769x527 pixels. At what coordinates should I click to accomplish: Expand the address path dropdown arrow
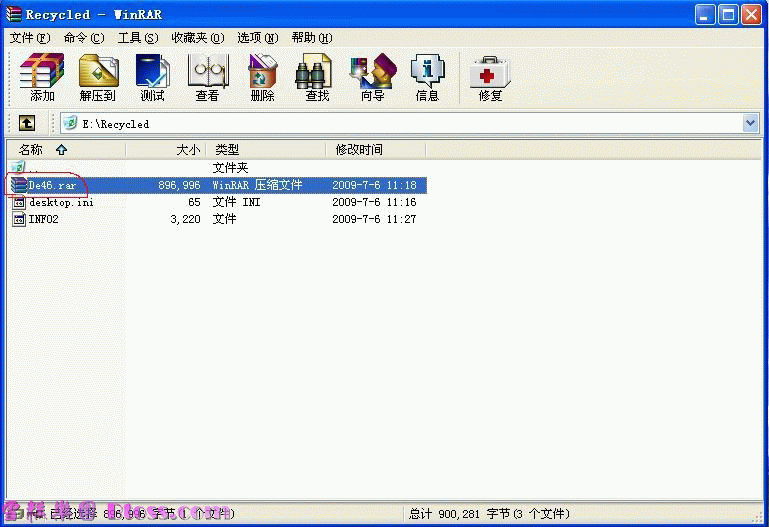750,123
